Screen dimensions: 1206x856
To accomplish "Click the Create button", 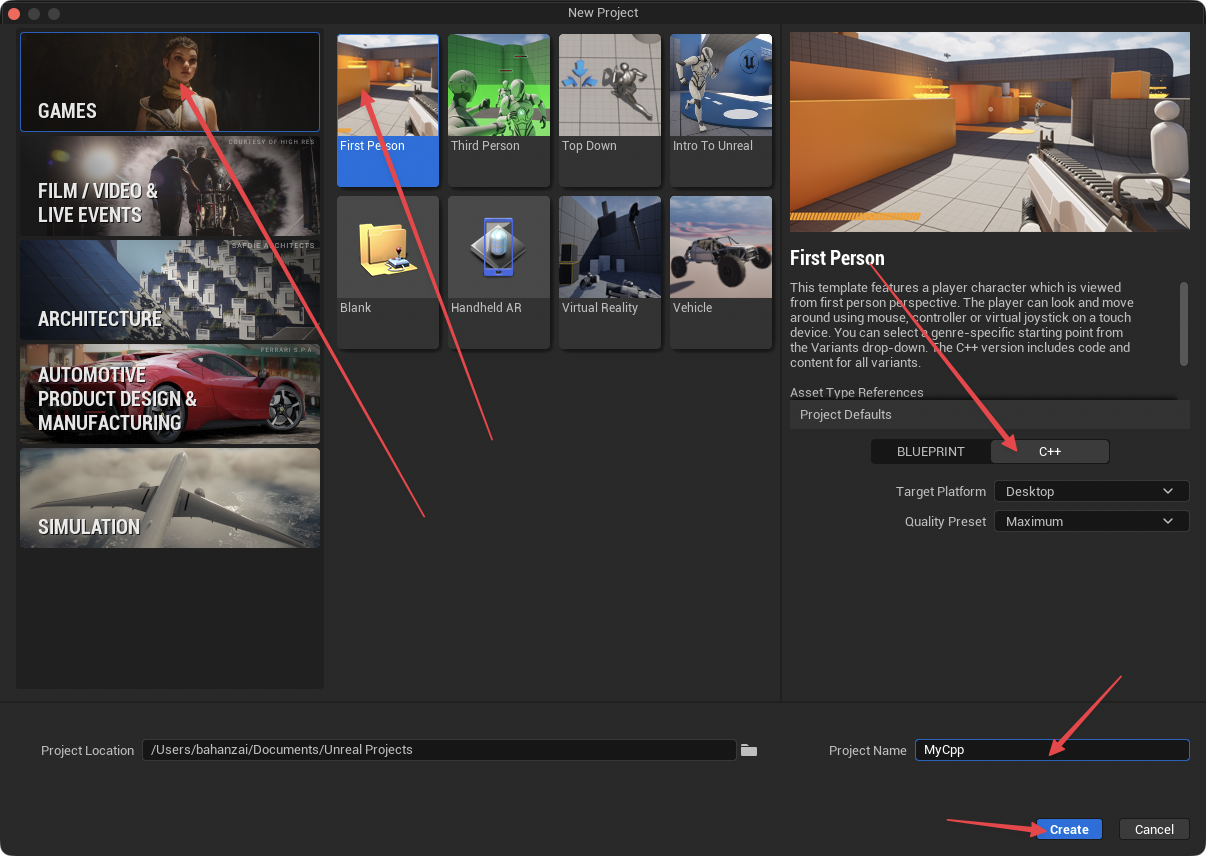I will [1069, 829].
